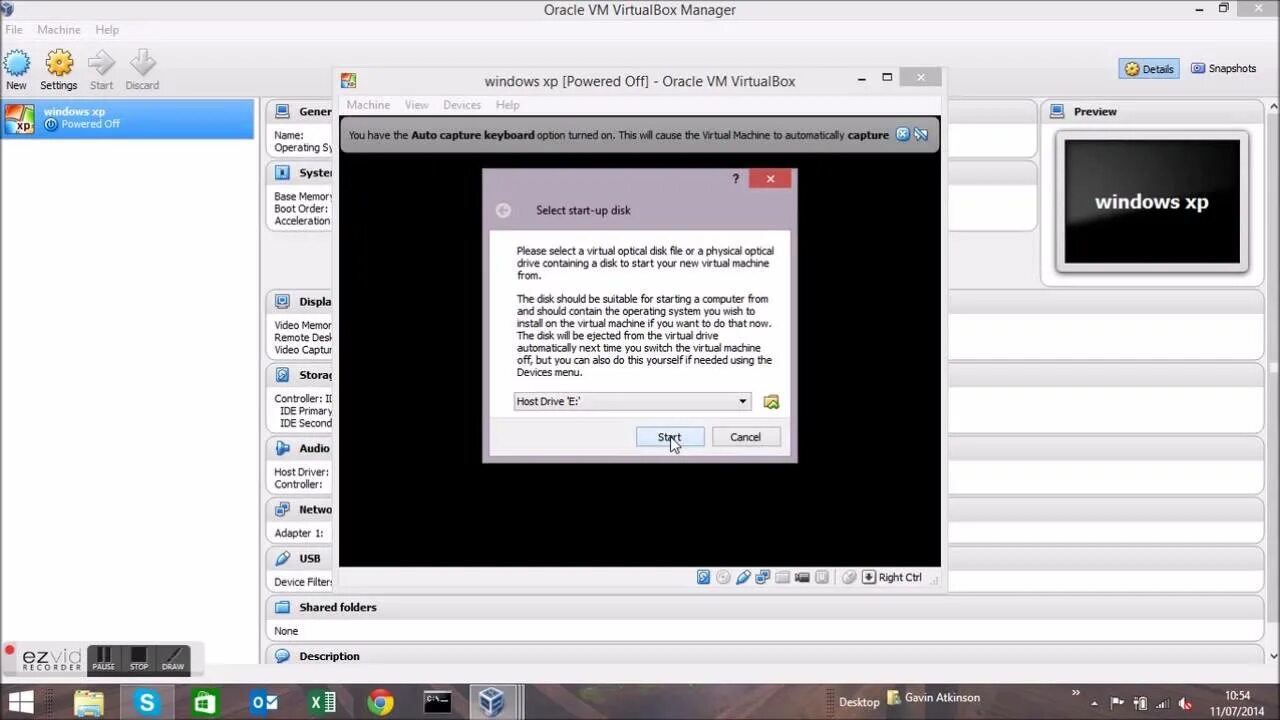
Task: Select the windows xp VM in list
Action: 128,118
